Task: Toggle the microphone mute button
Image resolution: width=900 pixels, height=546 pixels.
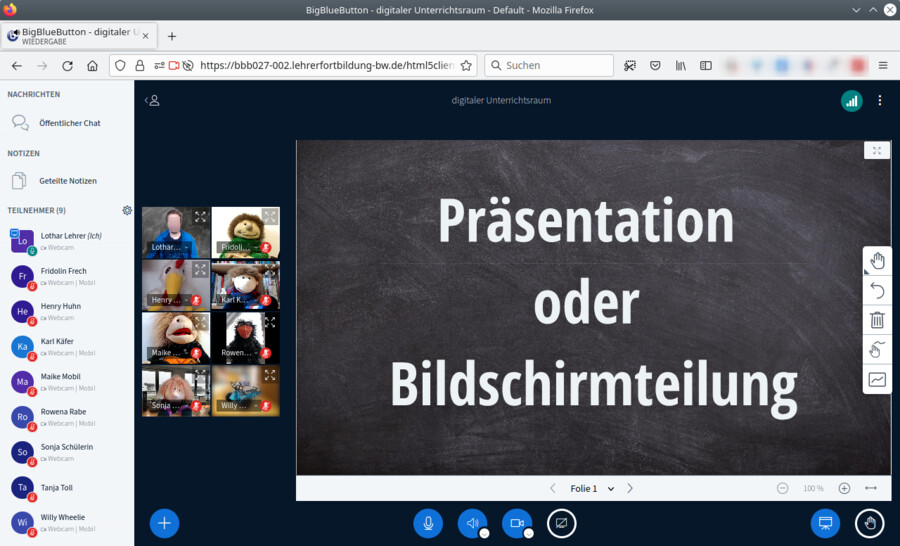Action: point(428,523)
